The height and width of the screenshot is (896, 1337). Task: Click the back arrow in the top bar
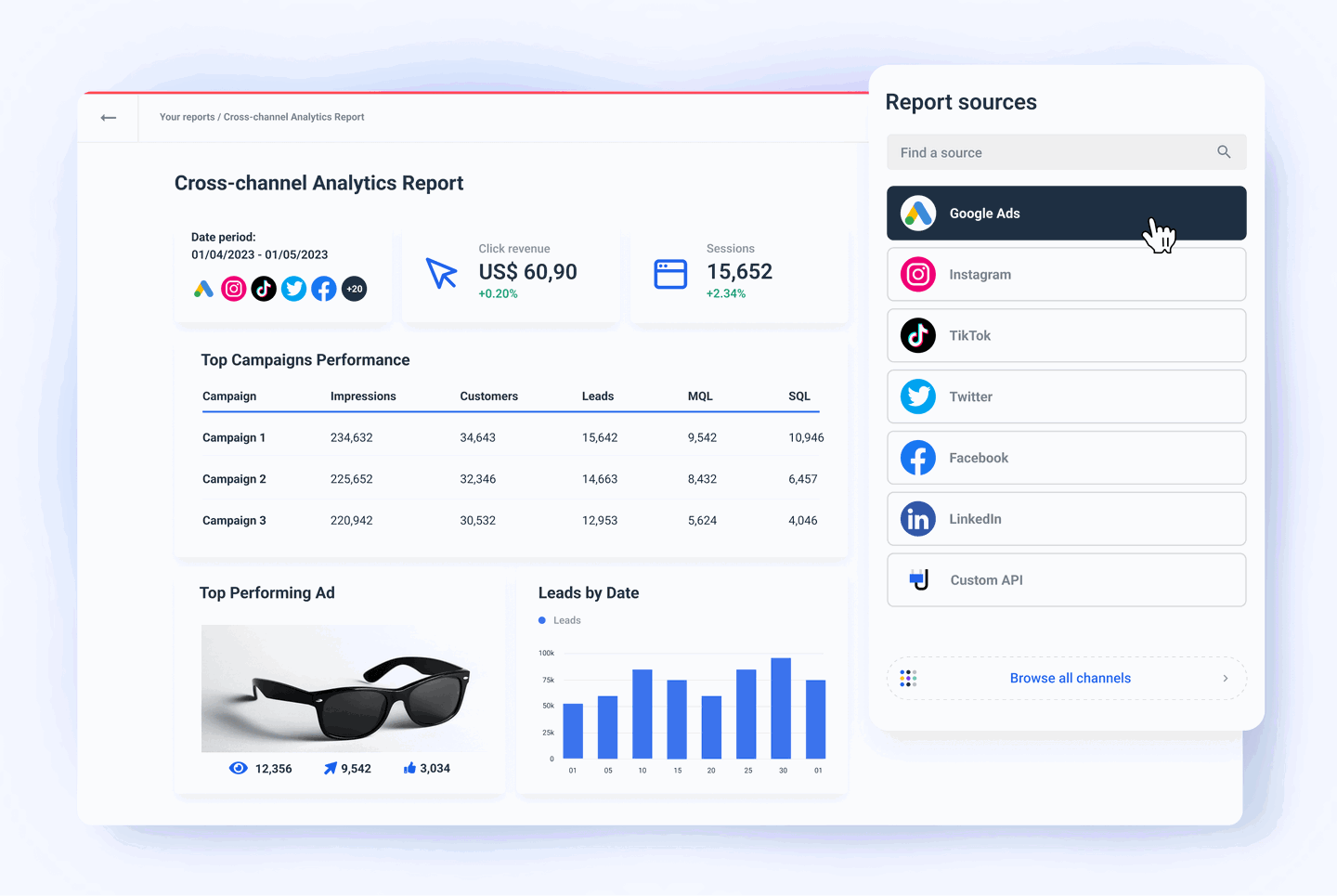pos(109,117)
